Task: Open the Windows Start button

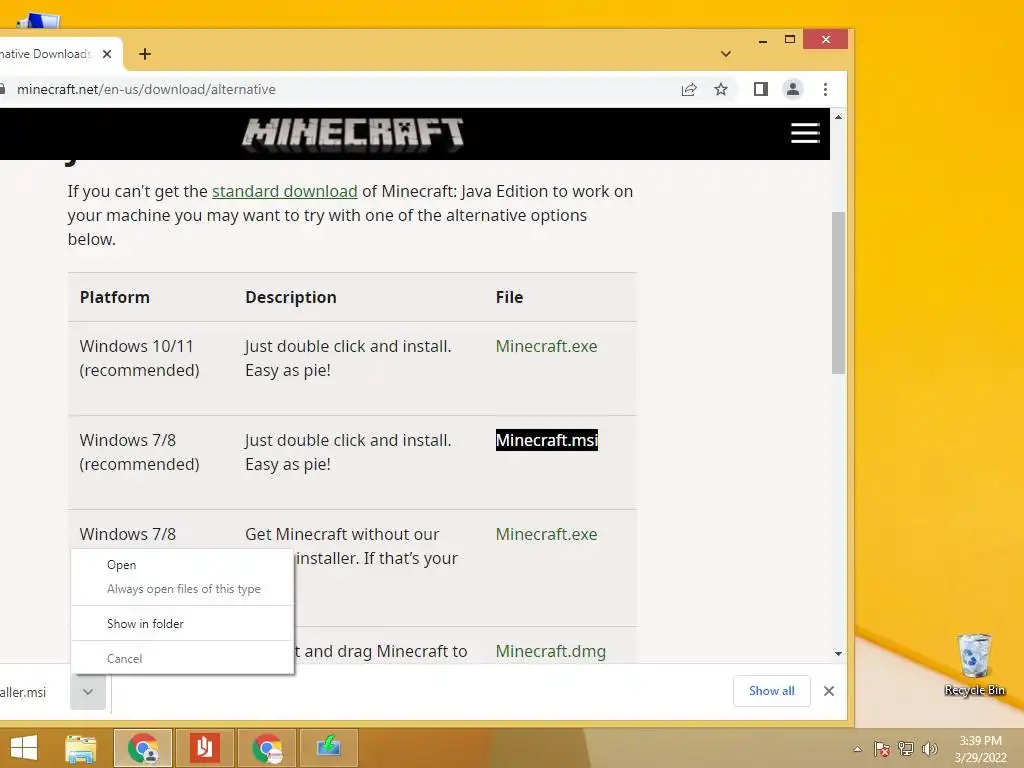Action: (24, 748)
